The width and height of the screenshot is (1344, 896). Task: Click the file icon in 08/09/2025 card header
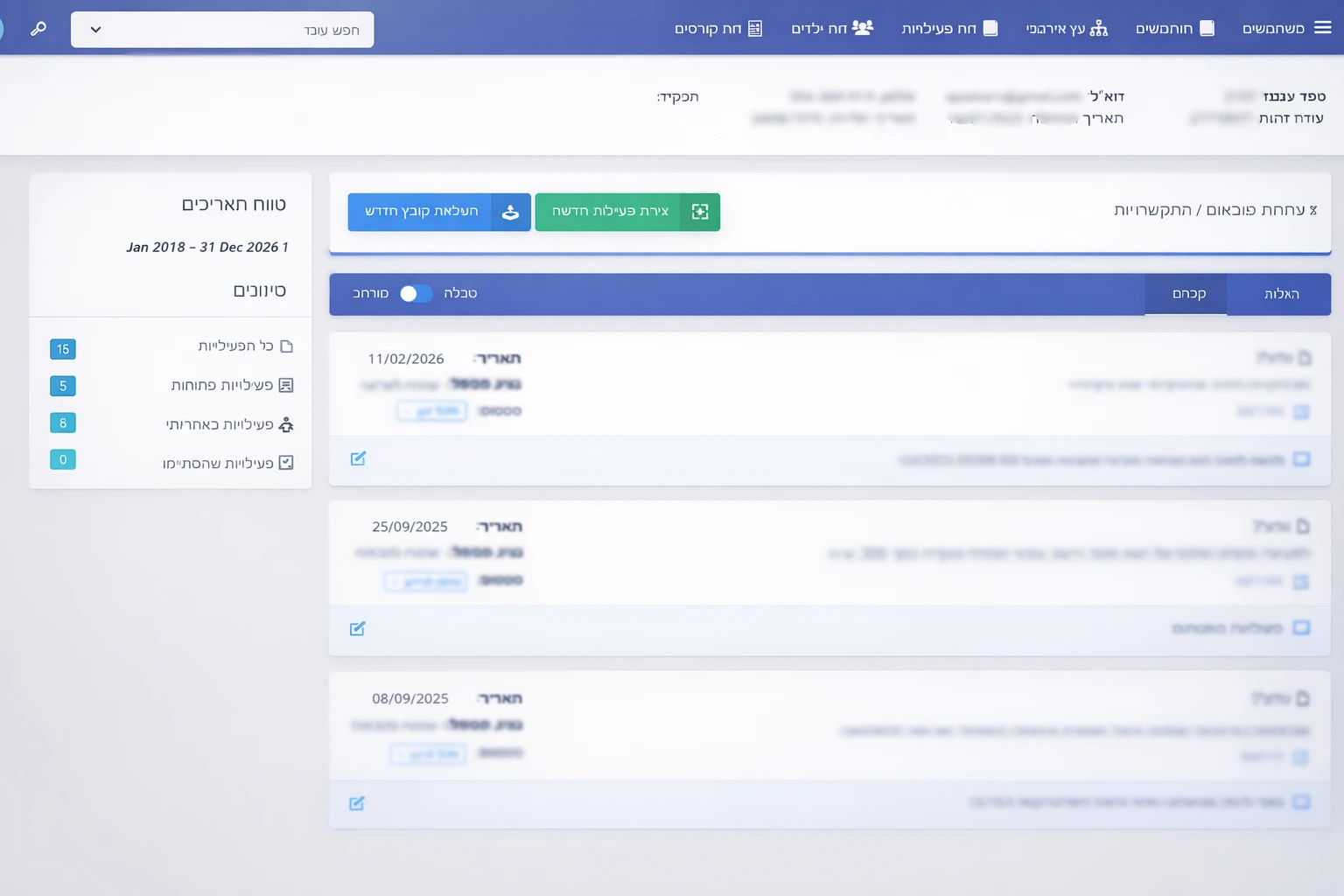(1303, 698)
